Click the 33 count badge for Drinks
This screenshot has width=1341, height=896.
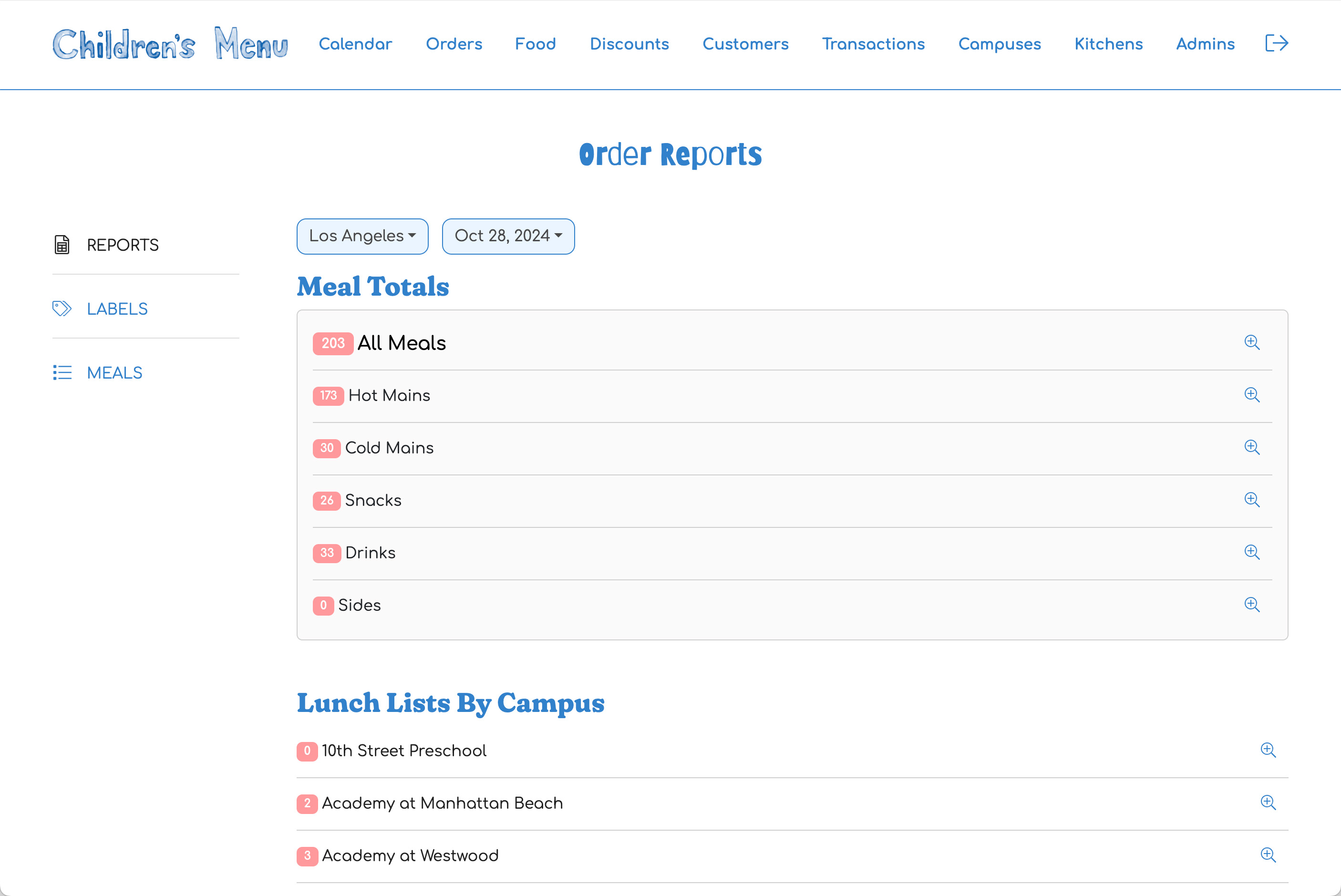(x=327, y=553)
